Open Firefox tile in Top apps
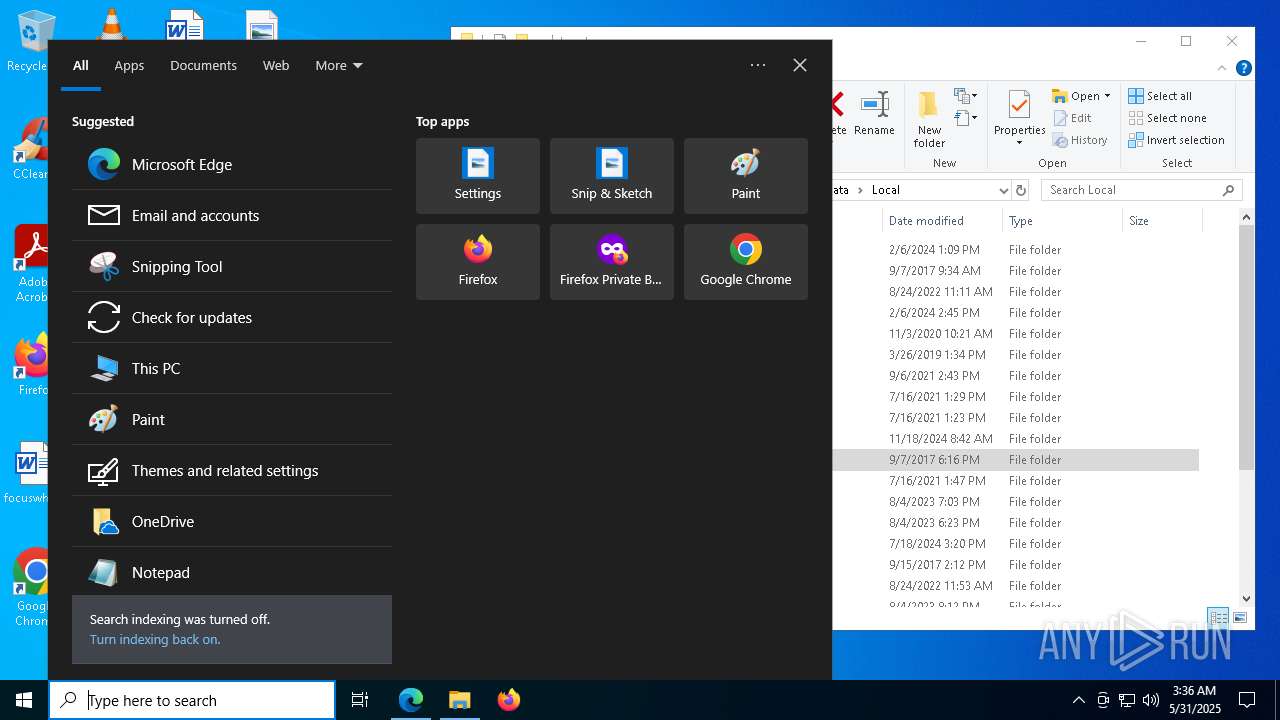1280x720 pixels. pyautogui.click(x=478, y=262)
